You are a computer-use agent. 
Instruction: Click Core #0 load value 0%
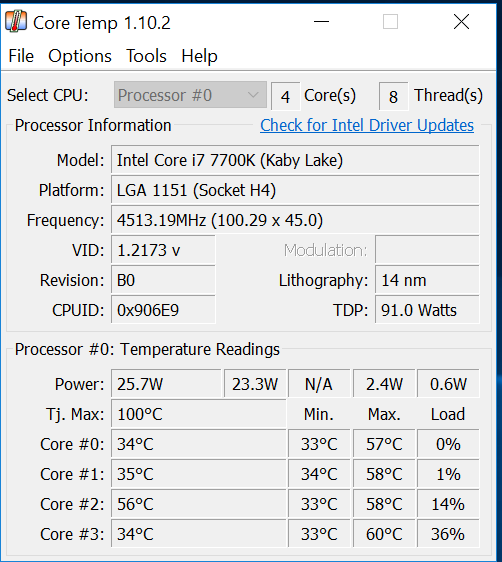pyautogui.click(x=448, y=444)
